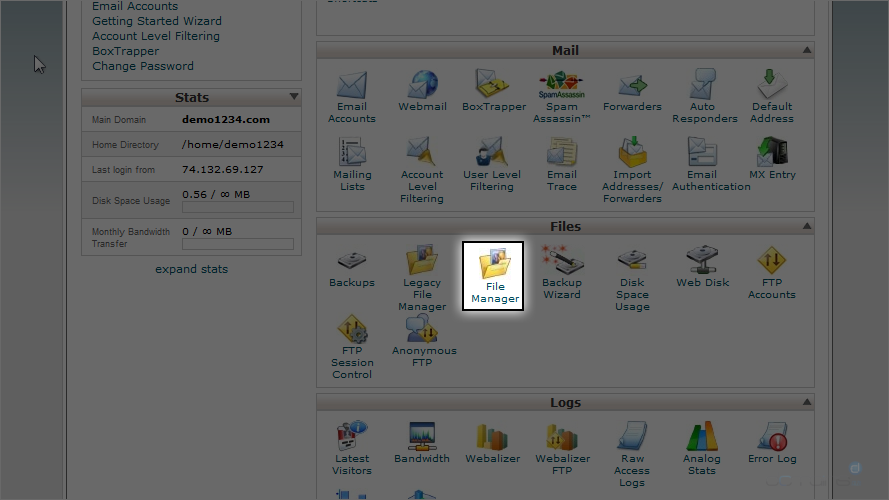Collapse the Logs section arrow
The width and height of the screenshot is (889, 500).
click(x=805, y=403)
